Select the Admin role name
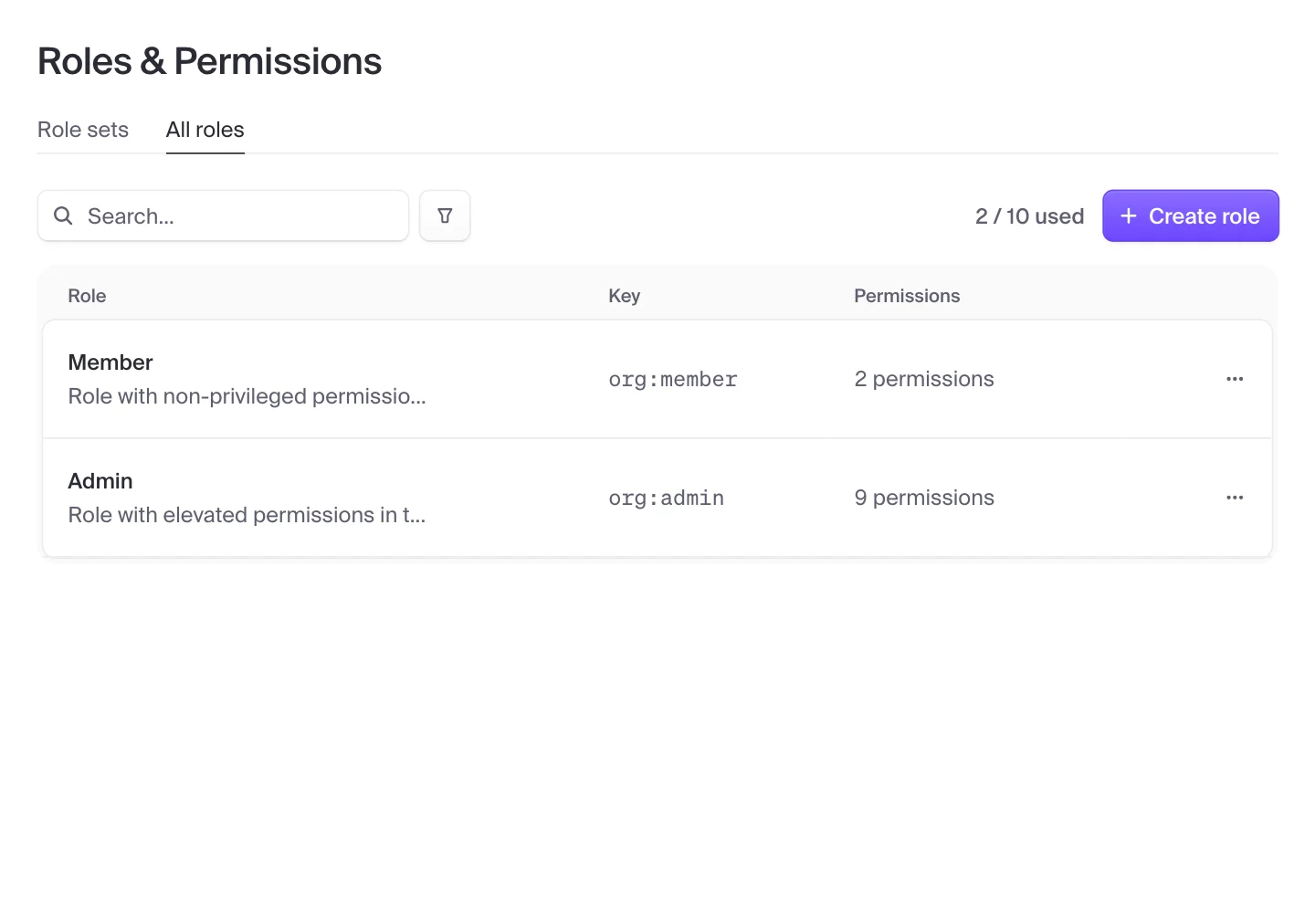The image size is (1315, 924). pyautogui.click(x=100, y=481)
